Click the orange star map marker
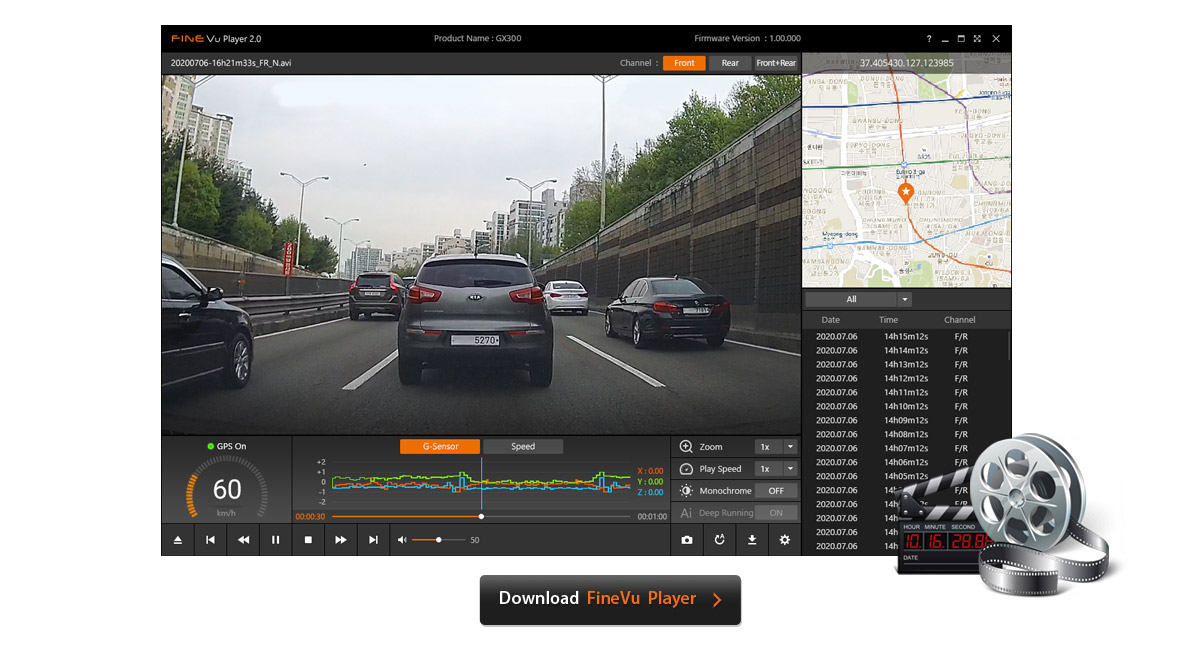The width and height of the screenshot is (1177, 660). (x=906, y=193)
